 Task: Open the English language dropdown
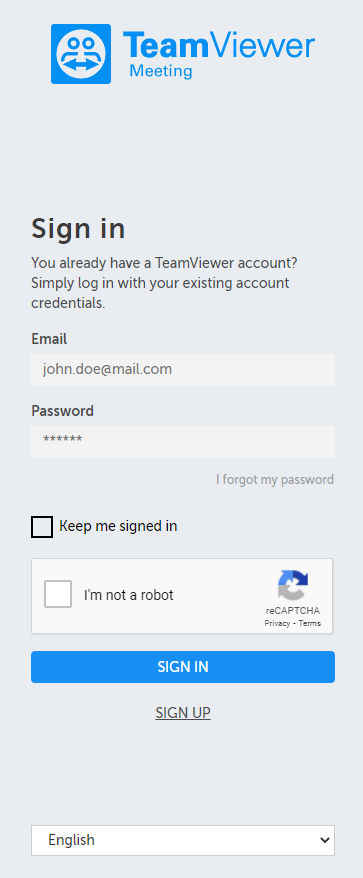tap(183, 840)
